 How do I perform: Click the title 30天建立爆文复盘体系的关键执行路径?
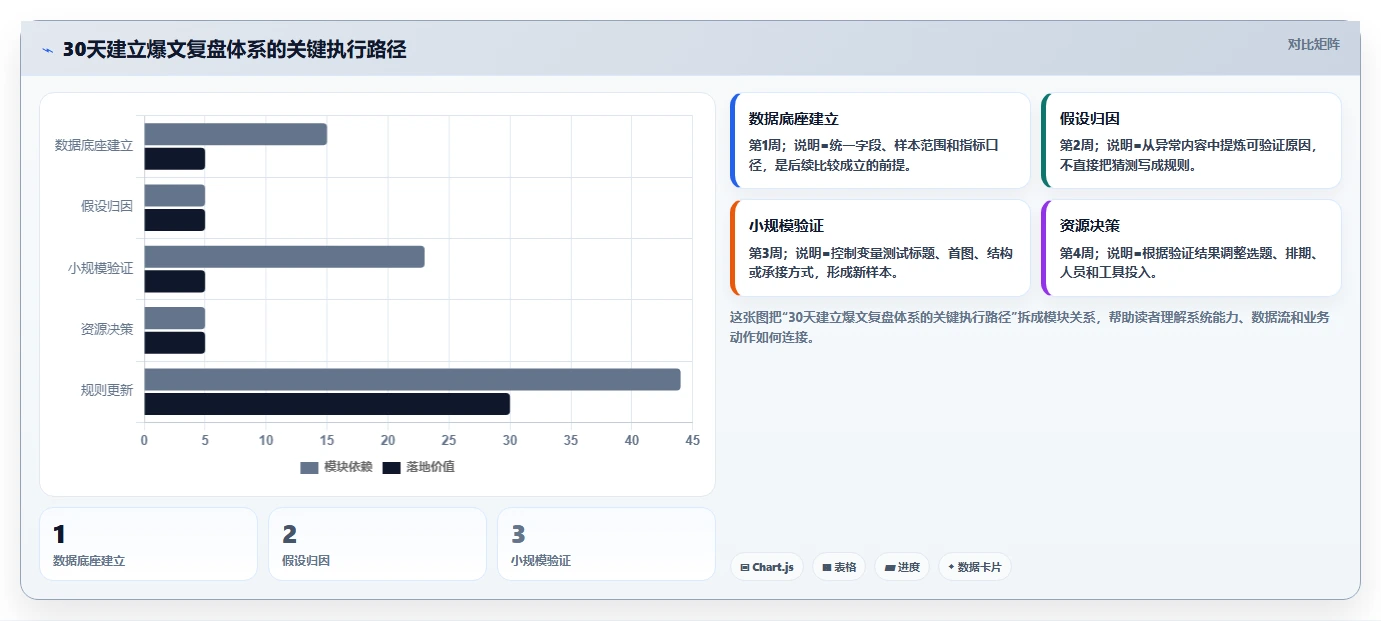pos(235,50)
